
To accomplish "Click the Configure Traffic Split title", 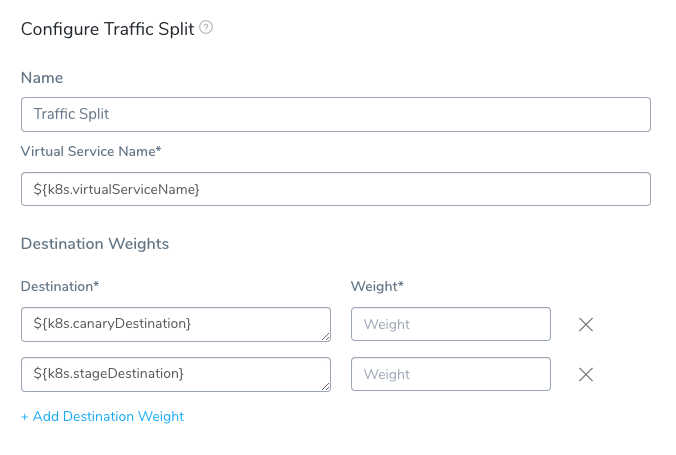I will coord(107,29).
